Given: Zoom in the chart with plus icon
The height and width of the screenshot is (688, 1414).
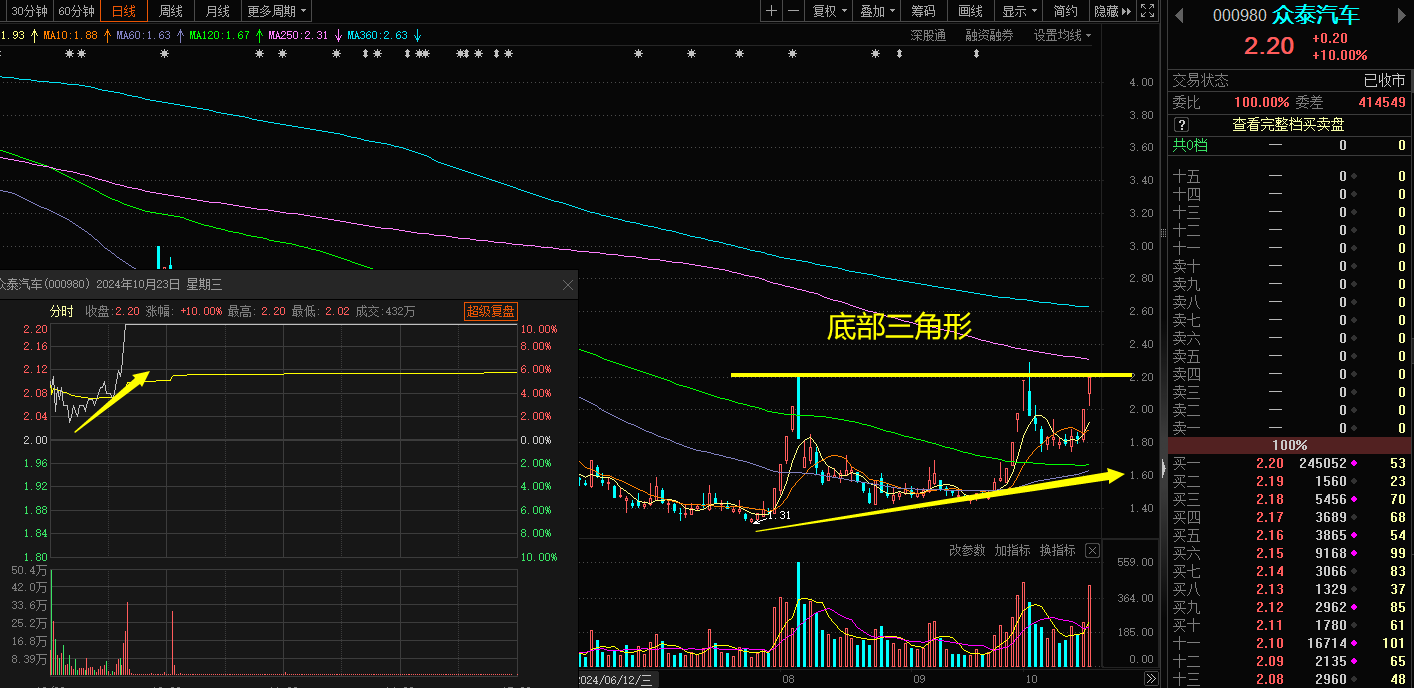Looking at the screenshot, I should click(771, 11).
